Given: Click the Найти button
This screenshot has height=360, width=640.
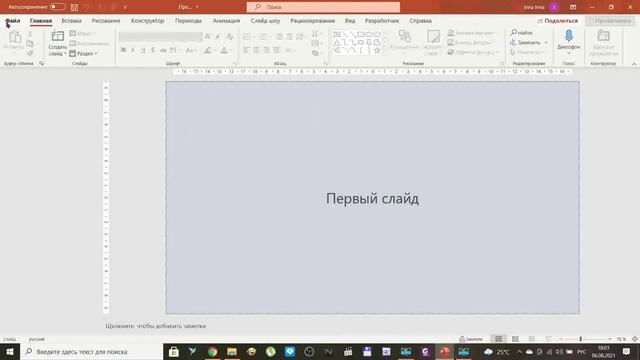Looking at the screenshot, I should click(522, 33).
